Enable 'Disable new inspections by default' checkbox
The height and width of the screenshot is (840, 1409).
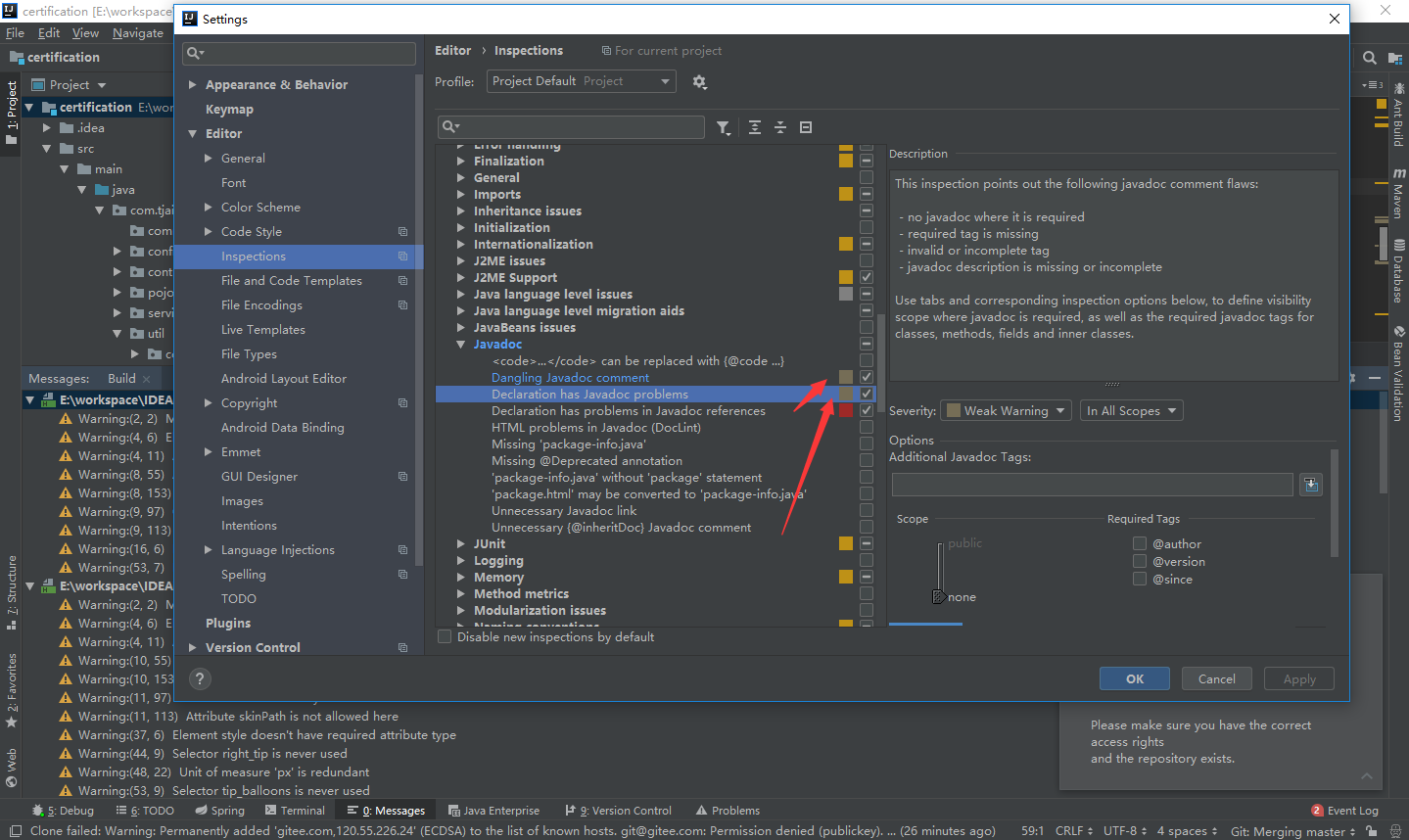coord(445,636)
